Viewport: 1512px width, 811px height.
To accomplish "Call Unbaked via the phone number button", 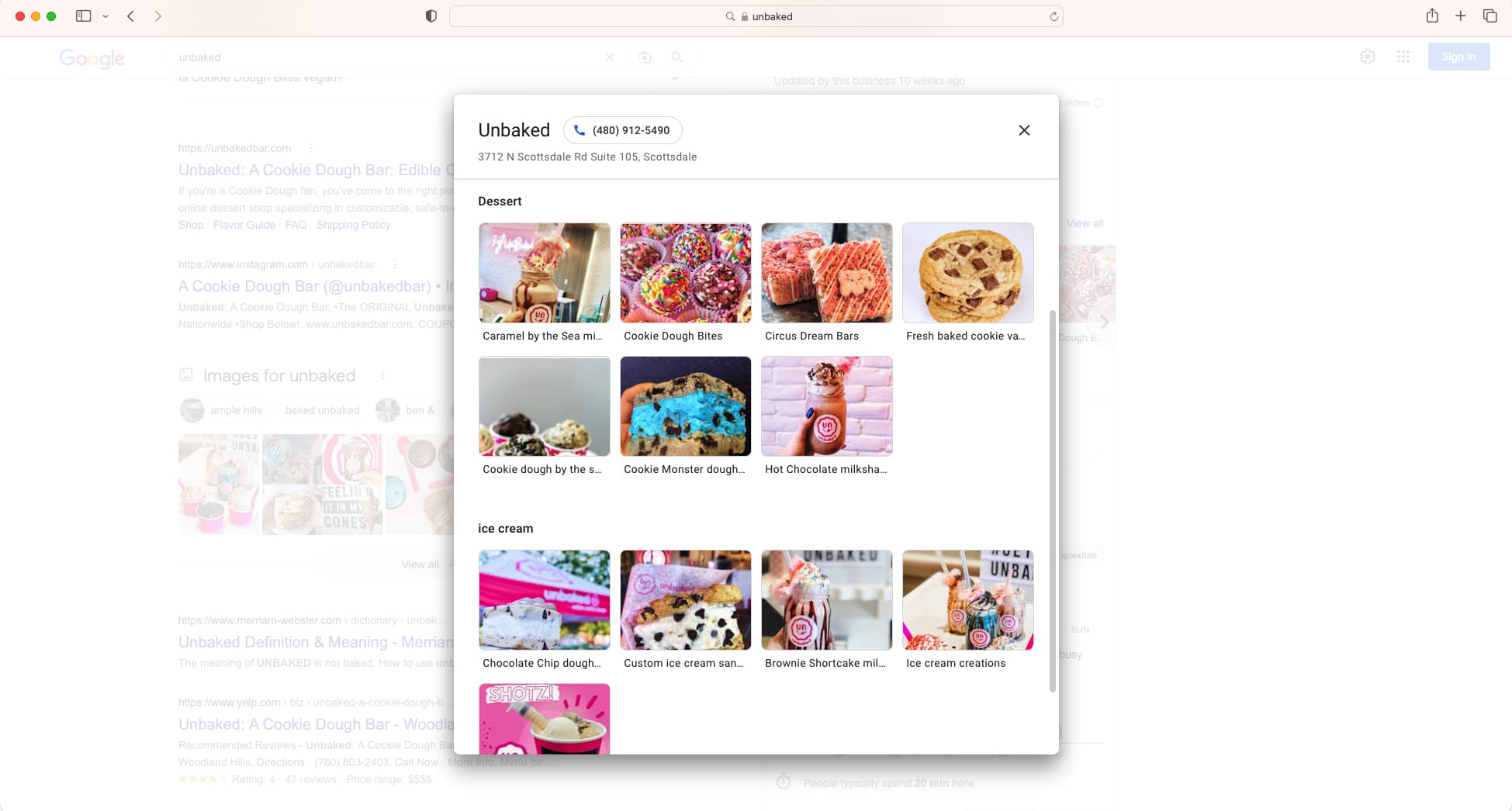I will click(622, 130).
